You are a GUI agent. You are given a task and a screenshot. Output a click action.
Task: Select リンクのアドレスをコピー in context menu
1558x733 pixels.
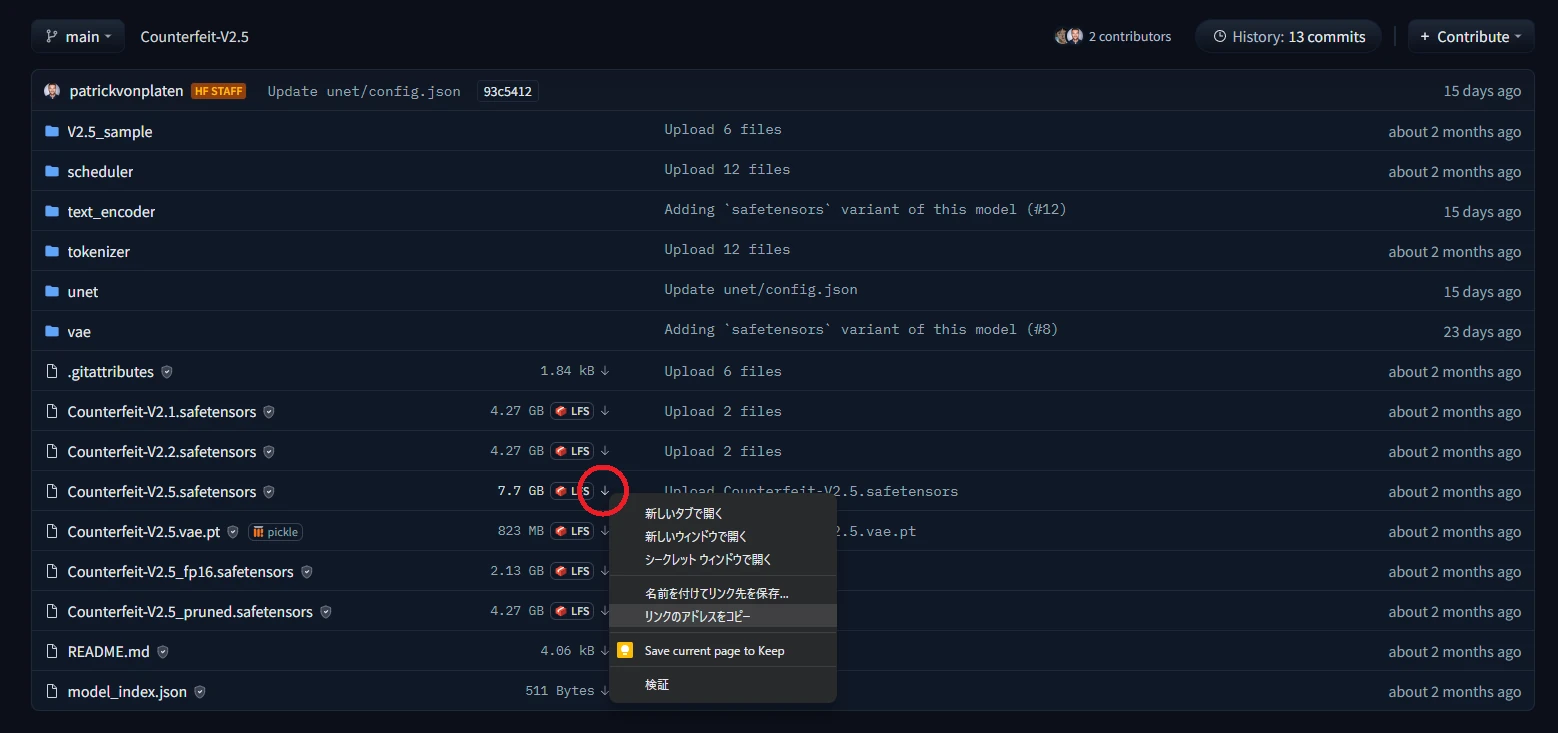coord(697,616)
